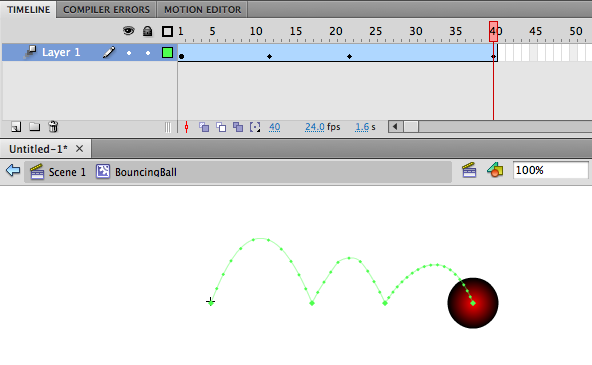Click the motion path start point crosshair
This screenshot has height=365, width=592.
pyautogui.click(x=210, y=302)
